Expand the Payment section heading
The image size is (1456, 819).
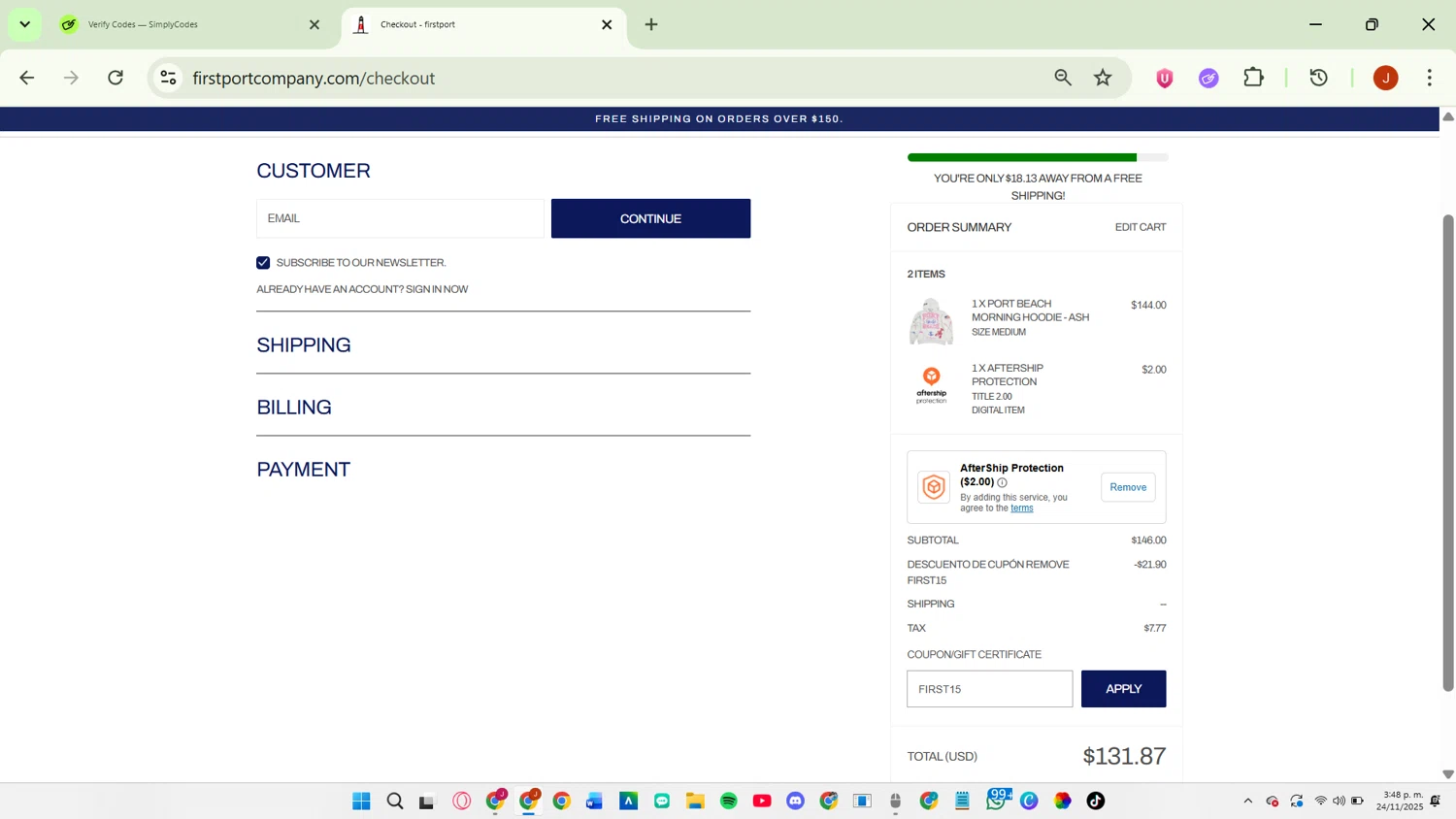pos(303,470)
